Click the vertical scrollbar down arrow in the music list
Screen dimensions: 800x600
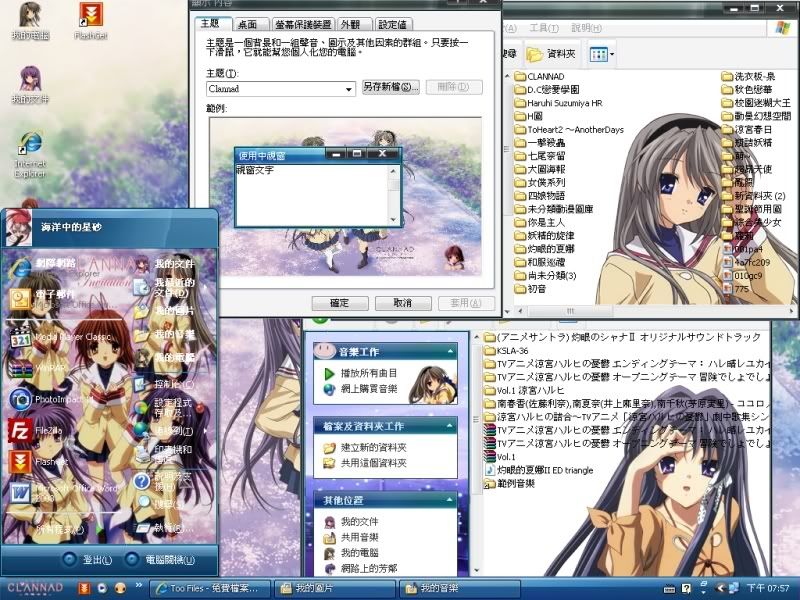[477, 570]
